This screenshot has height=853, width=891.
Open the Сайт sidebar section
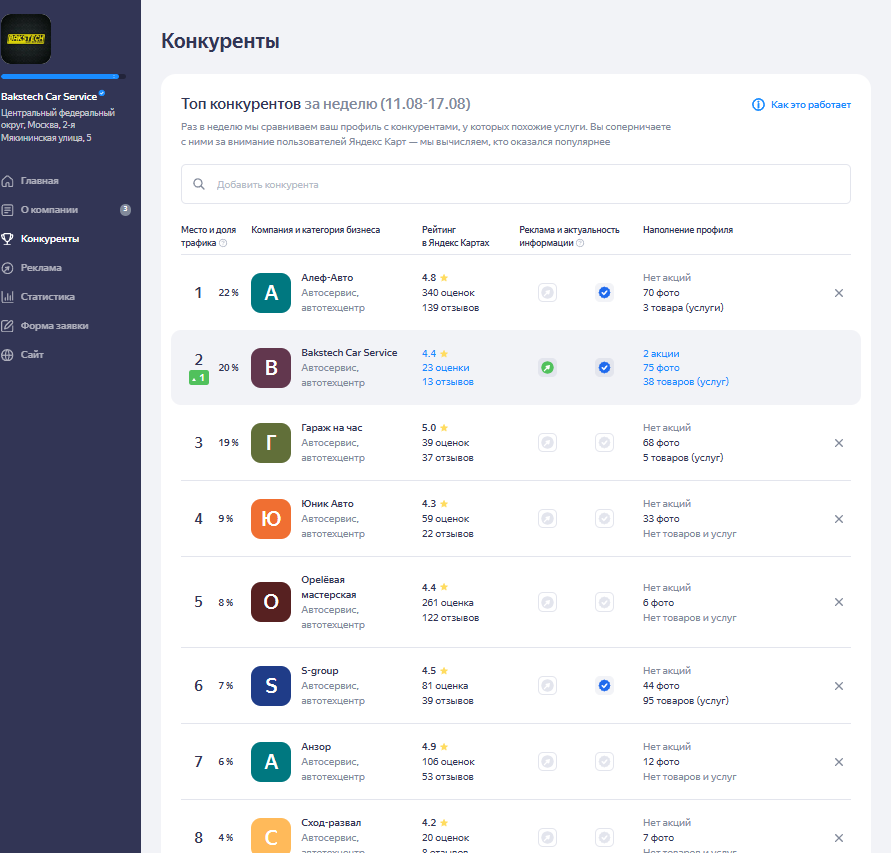pos(32,355)
